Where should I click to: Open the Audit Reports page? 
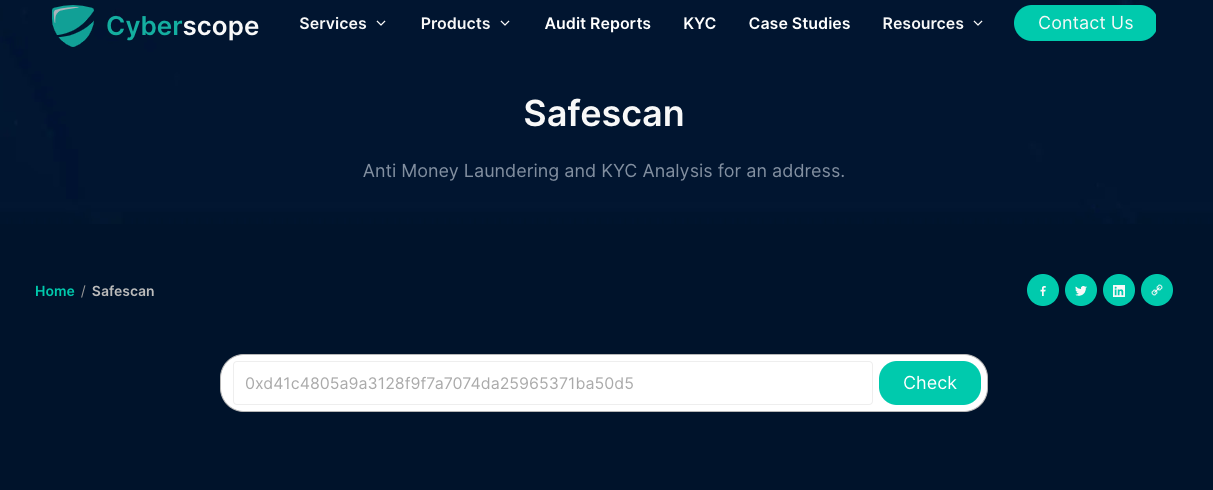tap(598, 23)
